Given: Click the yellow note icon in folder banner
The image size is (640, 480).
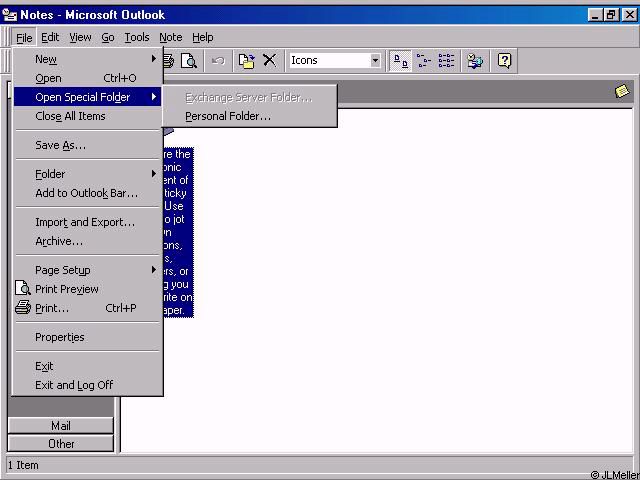Looking at the screenshot, I should tap(622, 91).
